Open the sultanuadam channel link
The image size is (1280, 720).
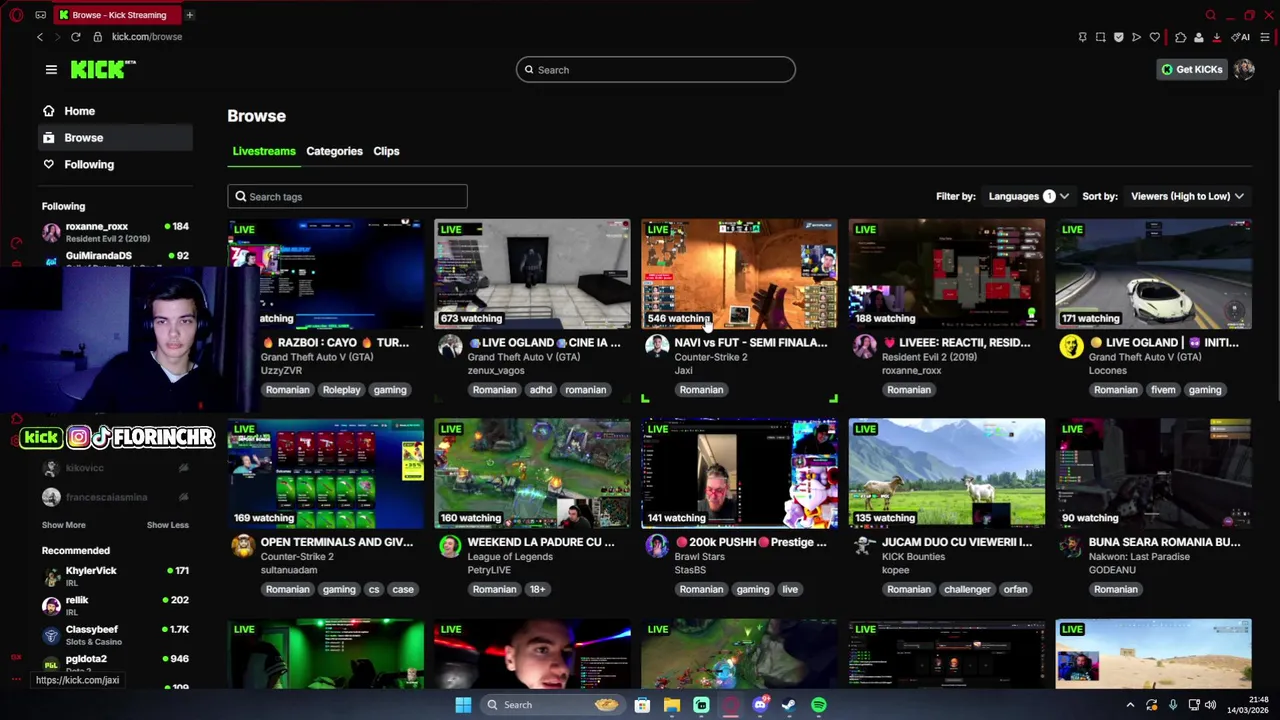(289, 570)
